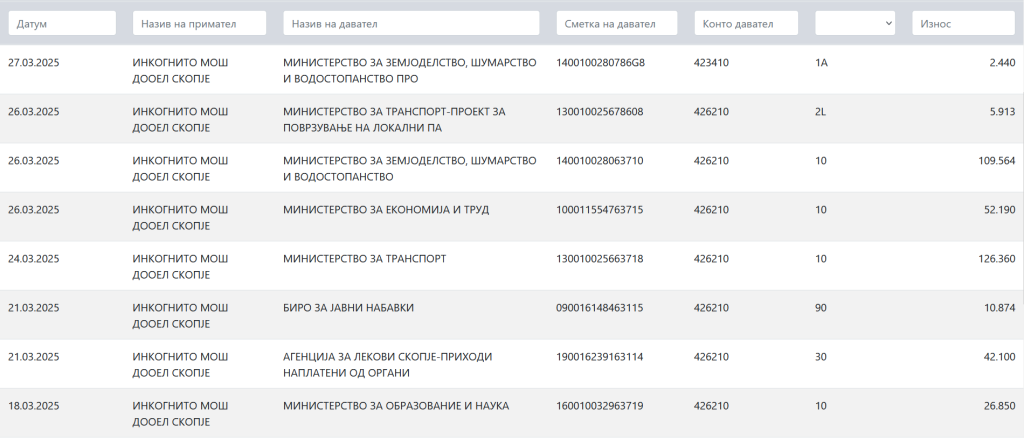The image size is (1024, 438).
Task: Click account number 1400100280786G8
Action: pyautogui.click(x=600, y=62)
